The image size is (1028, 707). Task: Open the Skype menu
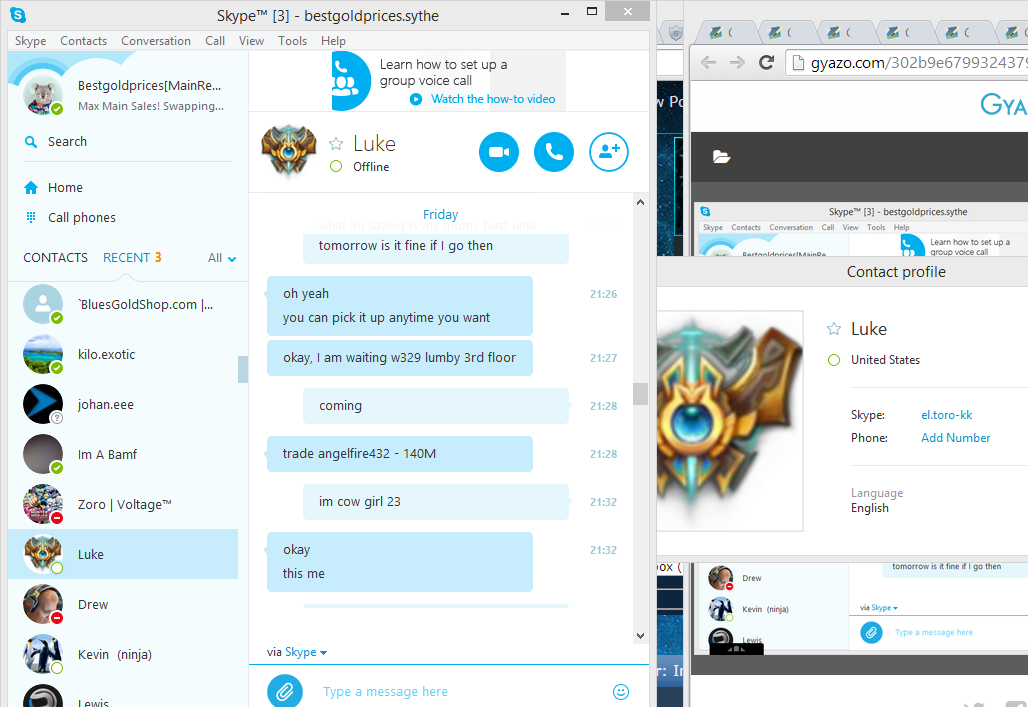30,41
